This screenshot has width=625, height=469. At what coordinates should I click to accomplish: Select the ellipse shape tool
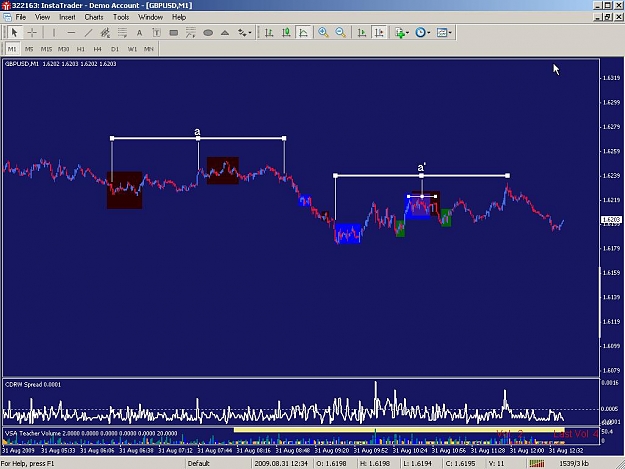(208, 33)
